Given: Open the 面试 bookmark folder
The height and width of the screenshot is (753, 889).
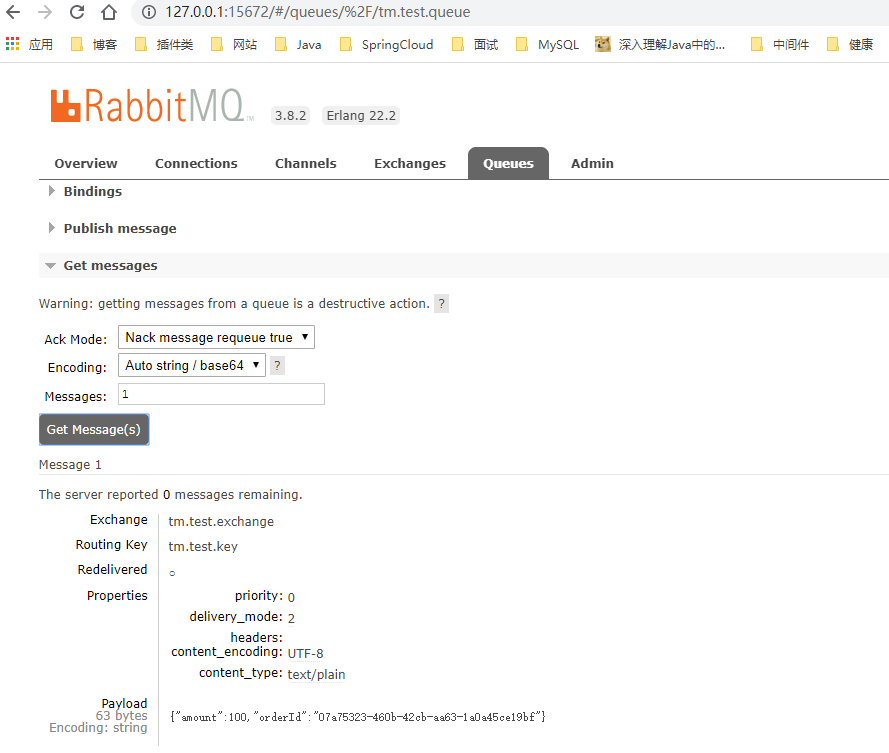Looking at the screenshot, I should pos(475,44).
